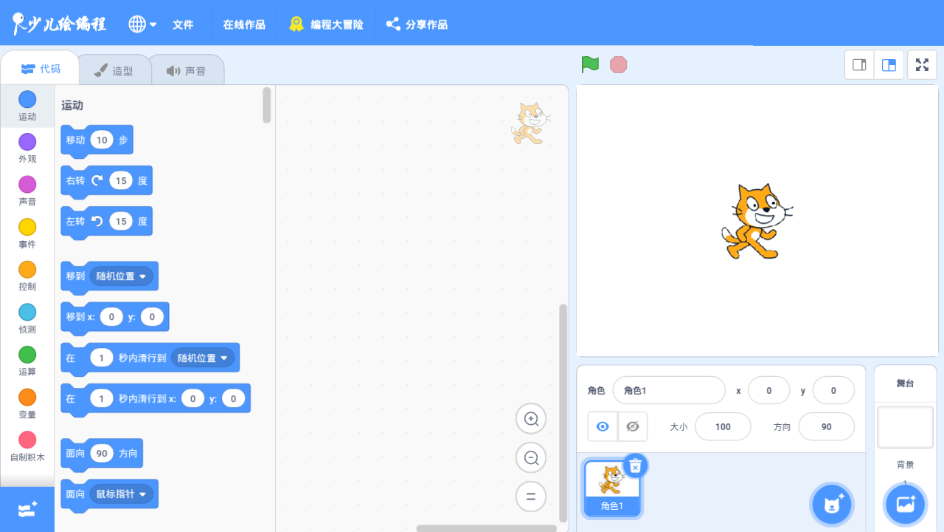
Task: Click the 分享作品 button
Action: (x=417, y=24)
